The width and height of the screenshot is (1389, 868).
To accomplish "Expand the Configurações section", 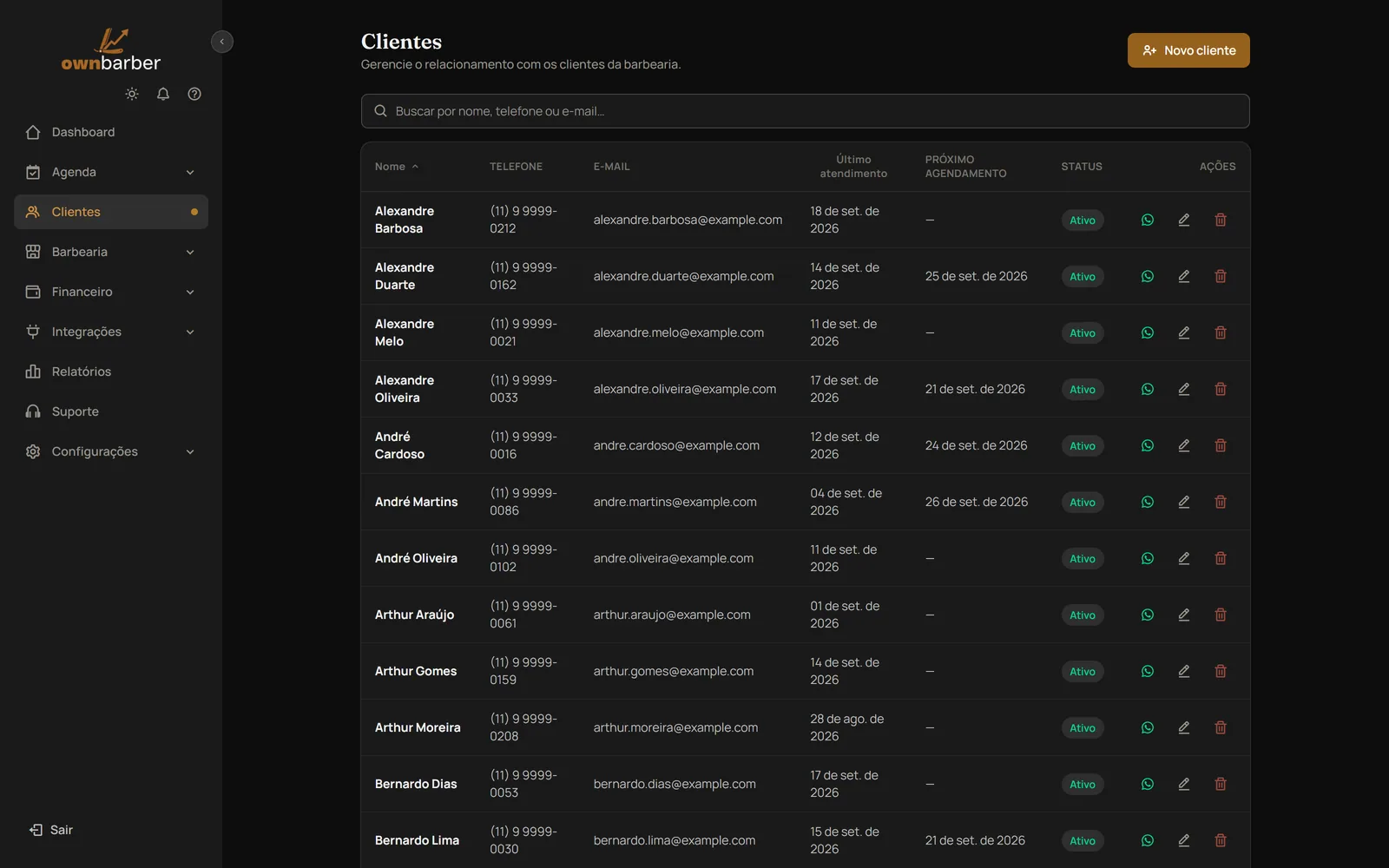I will [111, 451].
